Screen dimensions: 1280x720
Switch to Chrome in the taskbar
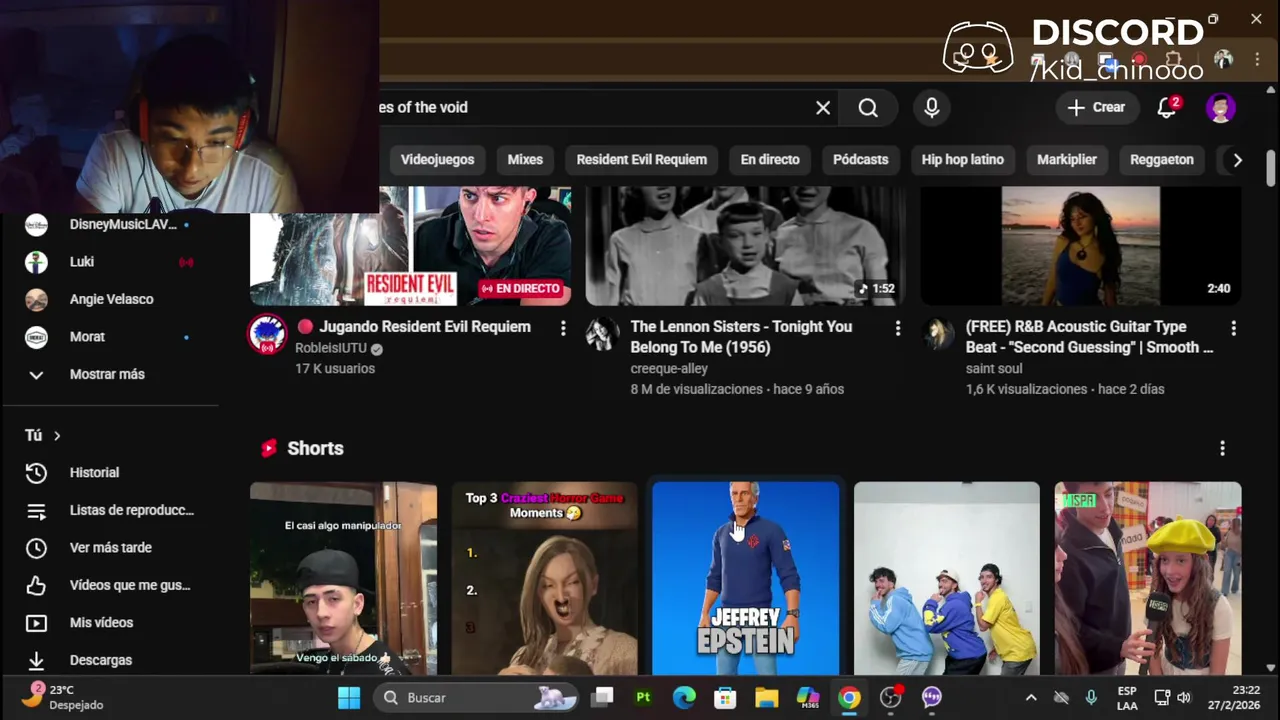[849, 697]
